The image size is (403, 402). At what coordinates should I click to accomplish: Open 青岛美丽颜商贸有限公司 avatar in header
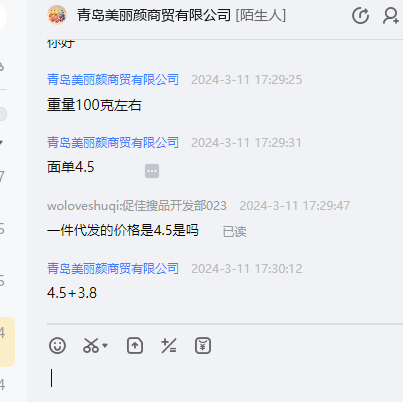(x=57, y=15)
